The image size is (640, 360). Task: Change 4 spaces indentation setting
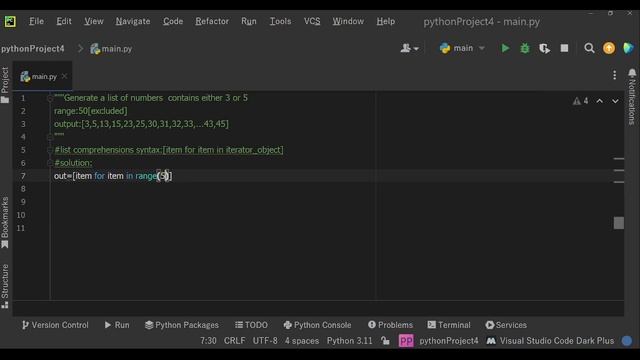[302, 341]
